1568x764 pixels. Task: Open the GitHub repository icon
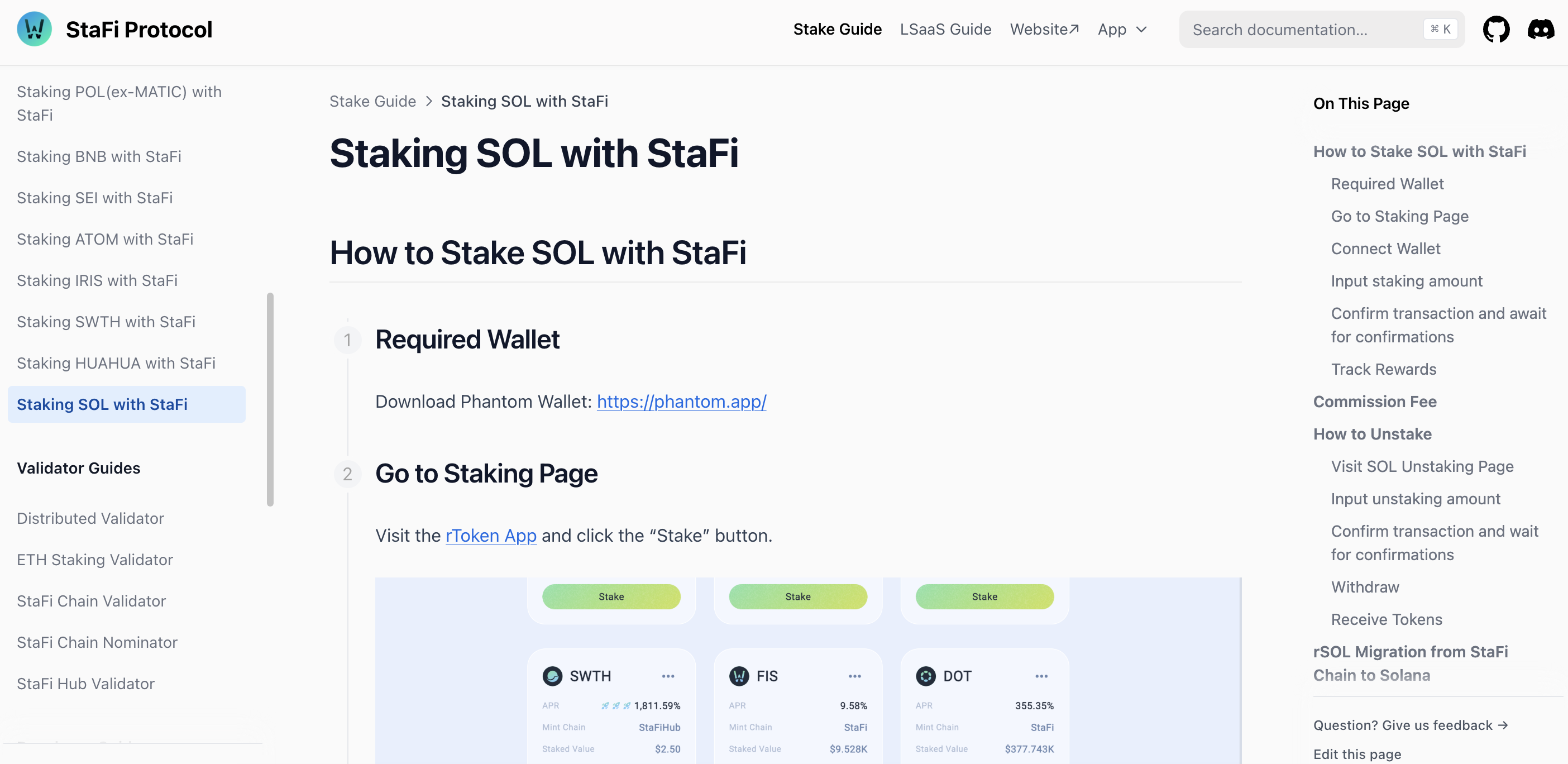[1497, 28]
